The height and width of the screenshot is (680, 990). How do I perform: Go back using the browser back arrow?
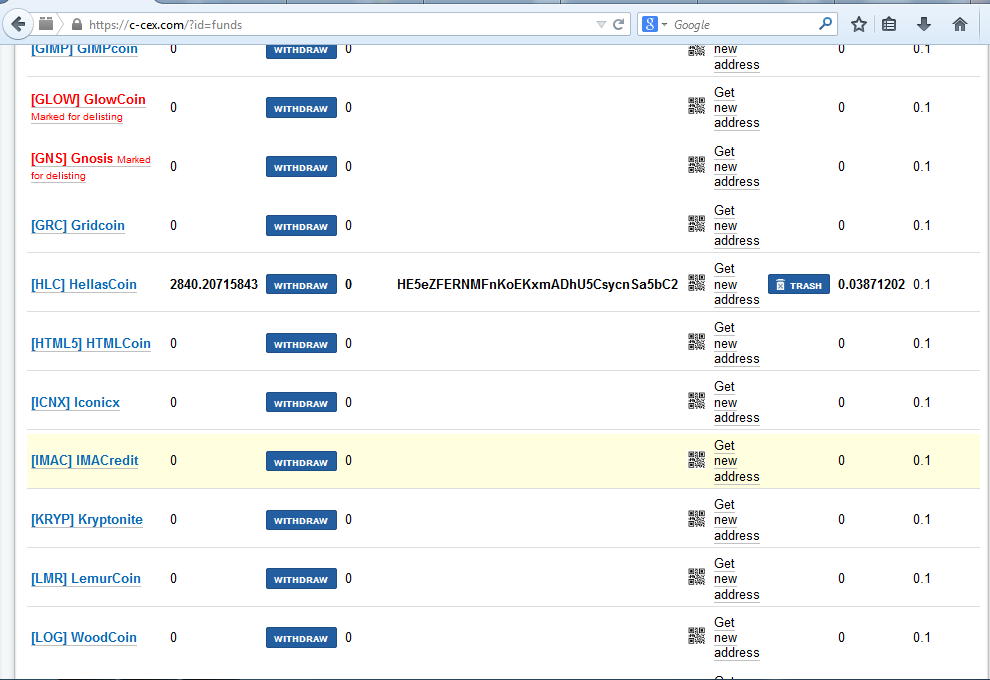(18, 25)
